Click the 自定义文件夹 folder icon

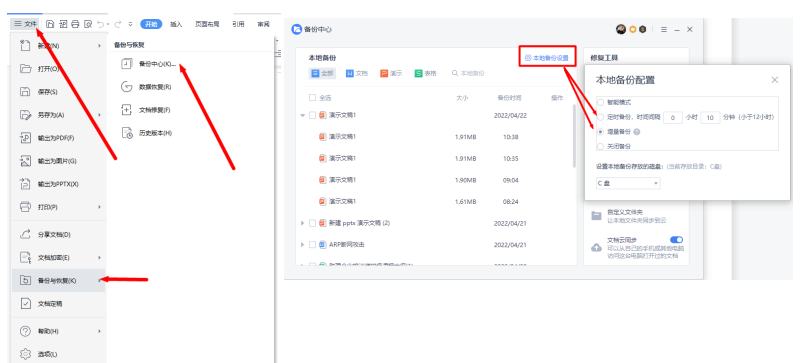(596, 216)
